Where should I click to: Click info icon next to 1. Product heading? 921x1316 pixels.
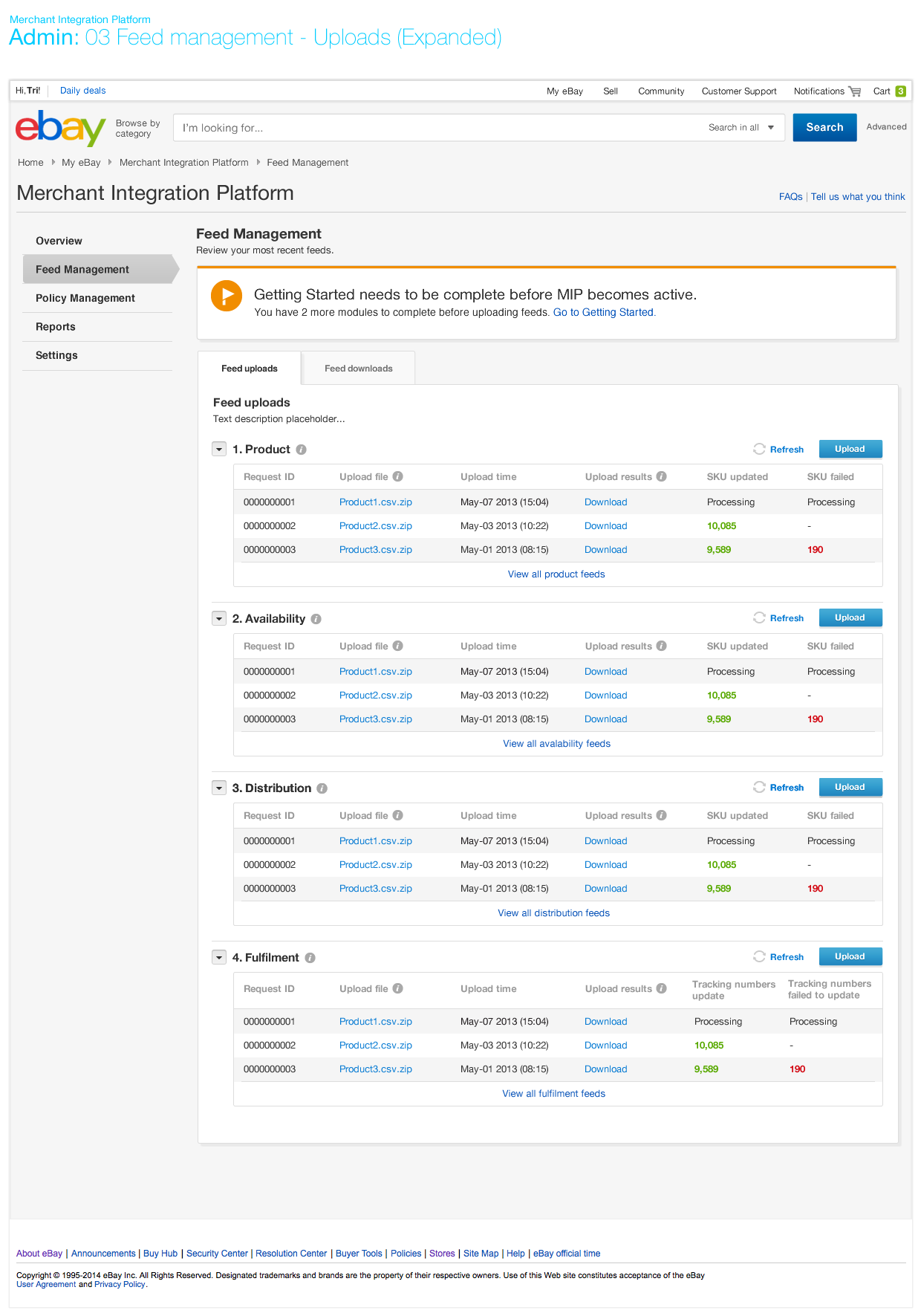[301, 450]
